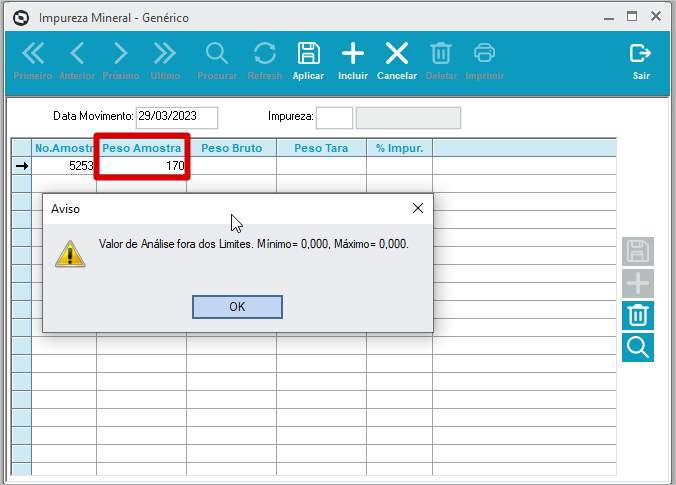Click Peso Tara cell in row 5253
Image resolution: width=676 pixels, height=485 pixels.
(321, 166)
